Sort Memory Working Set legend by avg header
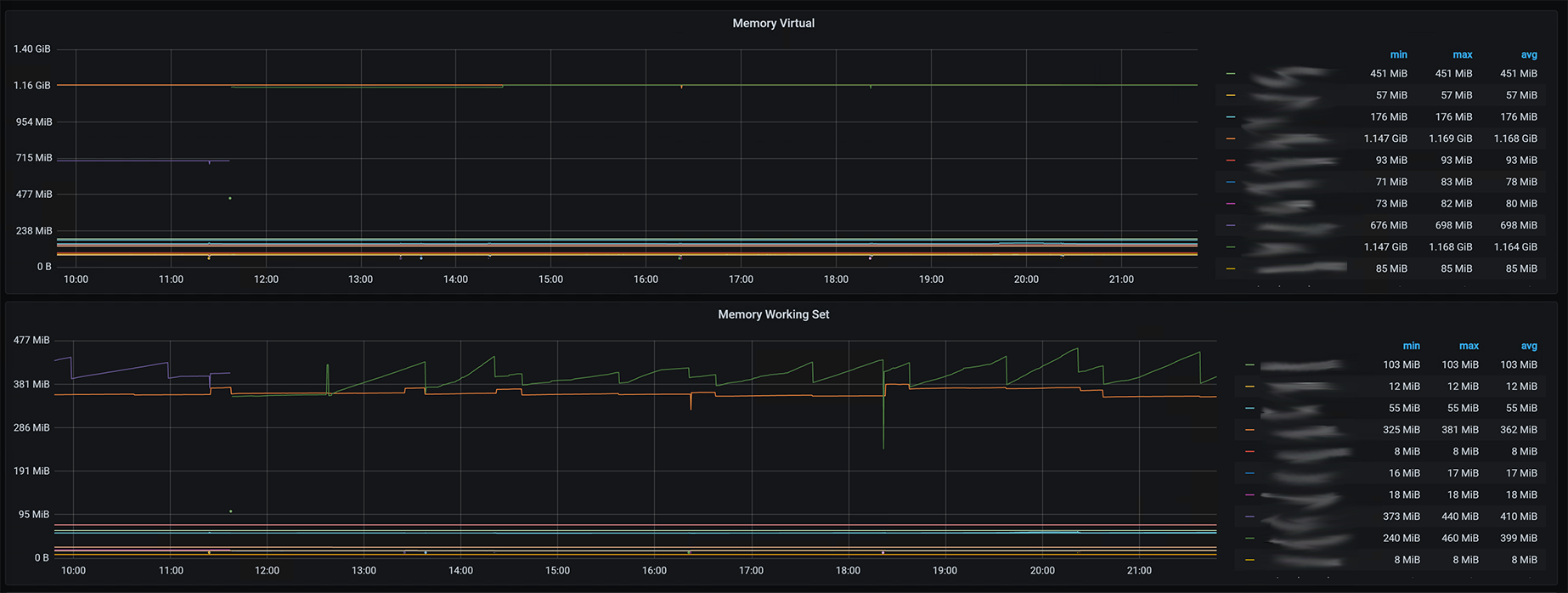Screen dimensions: 1568x593 pos(1529,346)
